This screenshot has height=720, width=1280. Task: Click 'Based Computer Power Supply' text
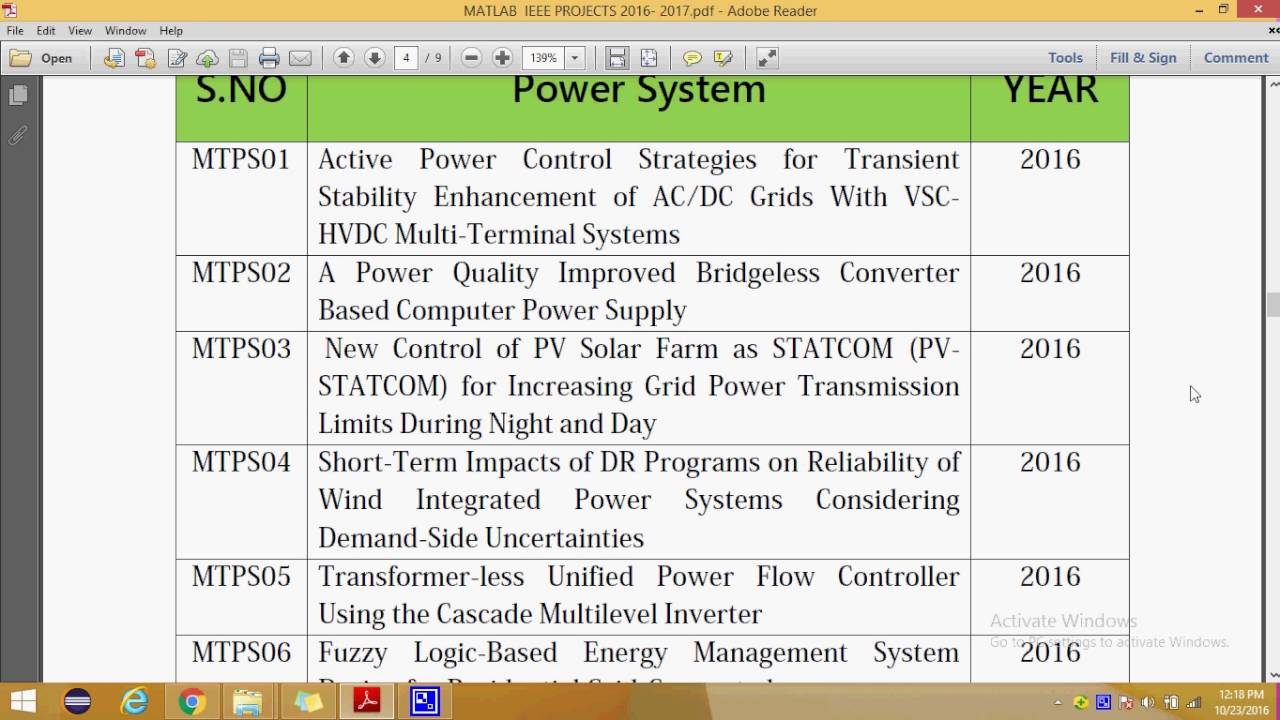(x=502, y=311)
